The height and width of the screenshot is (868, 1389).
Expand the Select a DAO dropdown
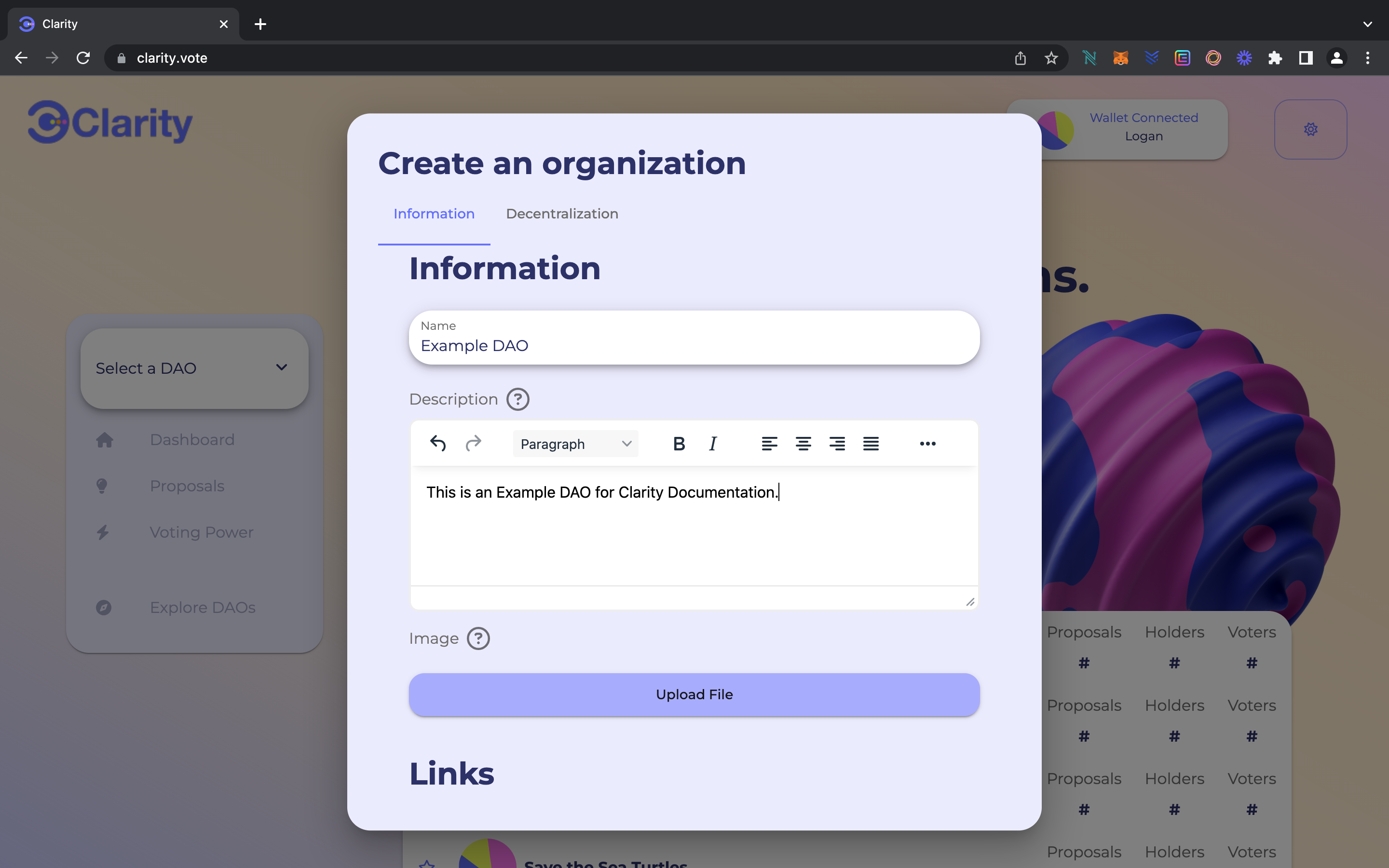coord(194,368)
